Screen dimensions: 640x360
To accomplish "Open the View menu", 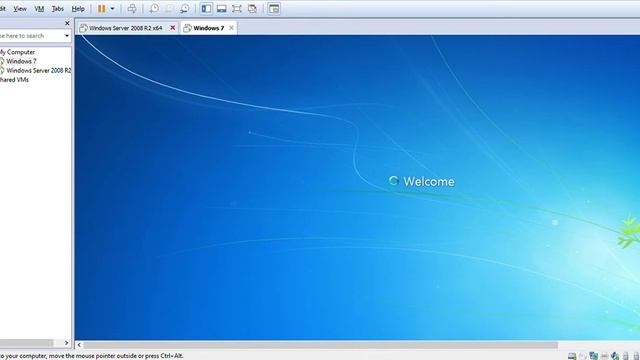I will 20,9.
